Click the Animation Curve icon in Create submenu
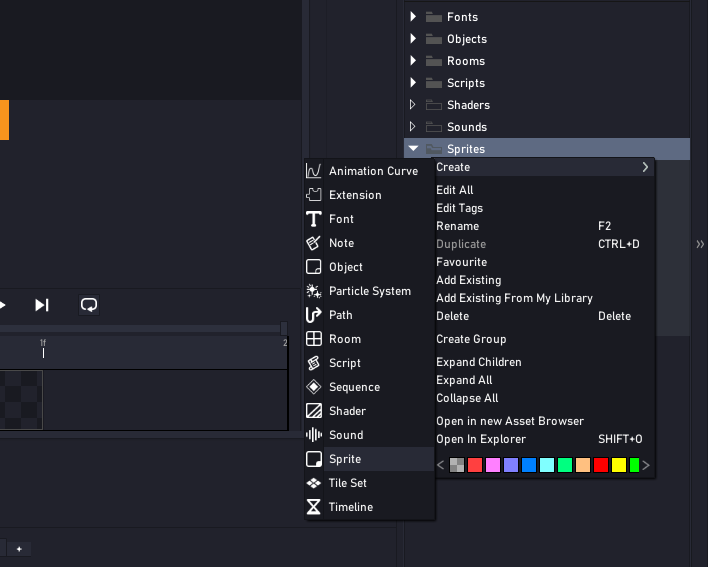This screenshot has width=708, height=567. pos(314,171)
